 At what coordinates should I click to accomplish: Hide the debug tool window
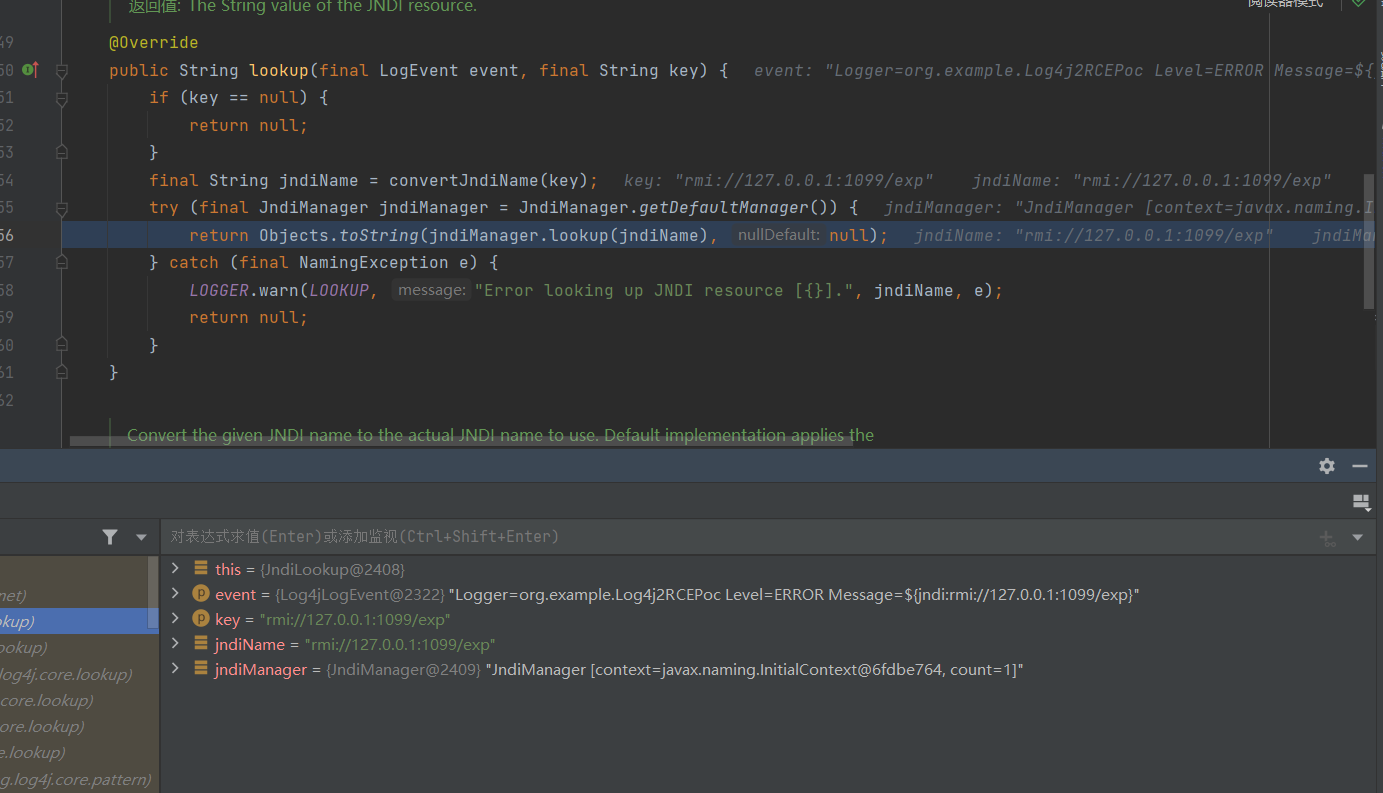point(1359,466)
